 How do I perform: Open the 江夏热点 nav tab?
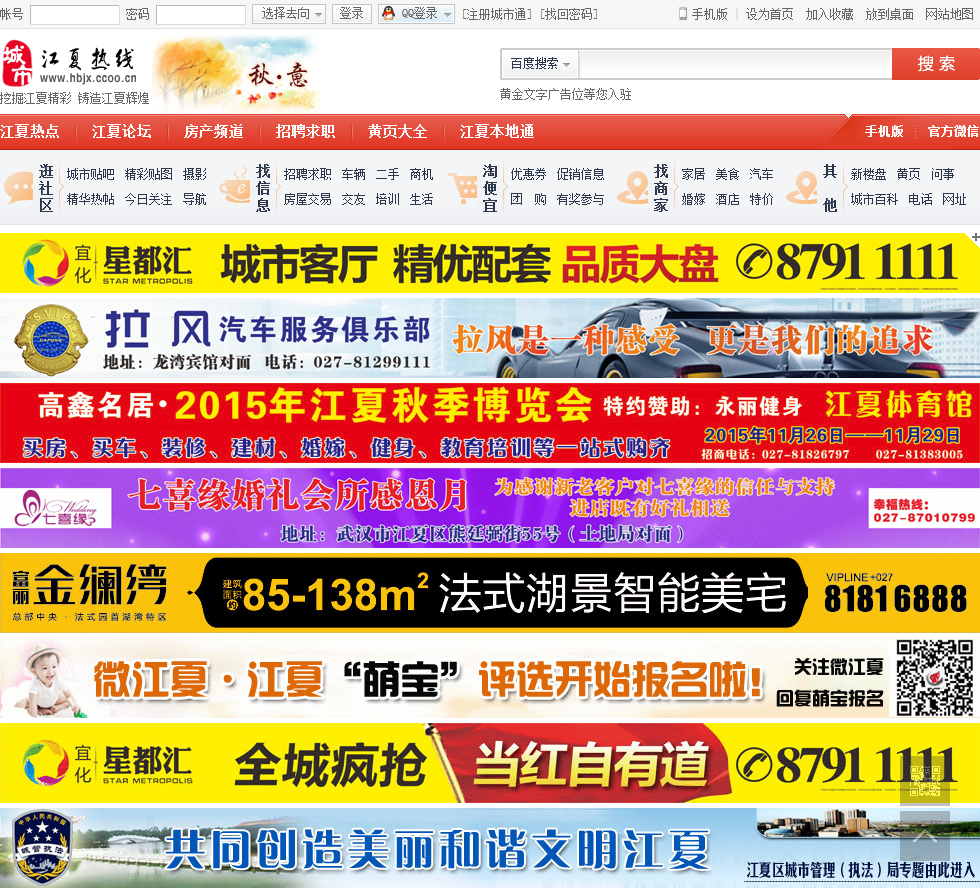[x=30, y=131]
